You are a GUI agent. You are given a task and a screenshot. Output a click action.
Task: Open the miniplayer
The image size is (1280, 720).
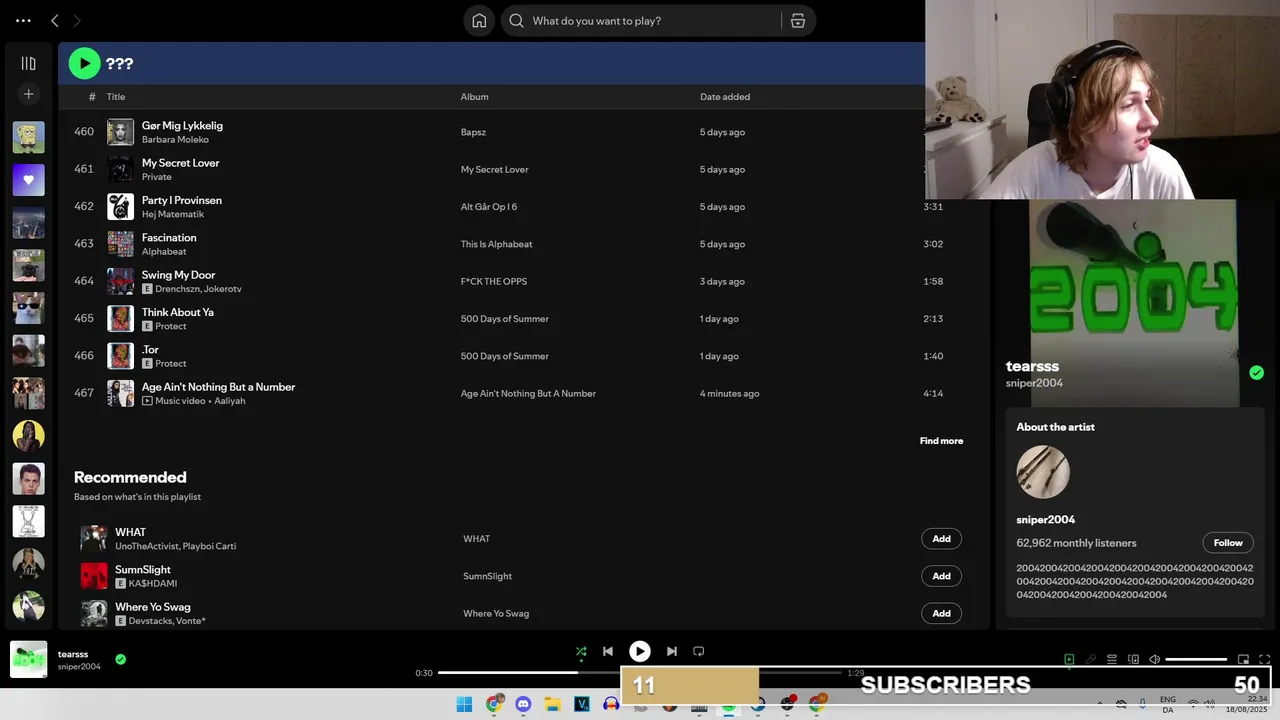[x=1243, y=659]
